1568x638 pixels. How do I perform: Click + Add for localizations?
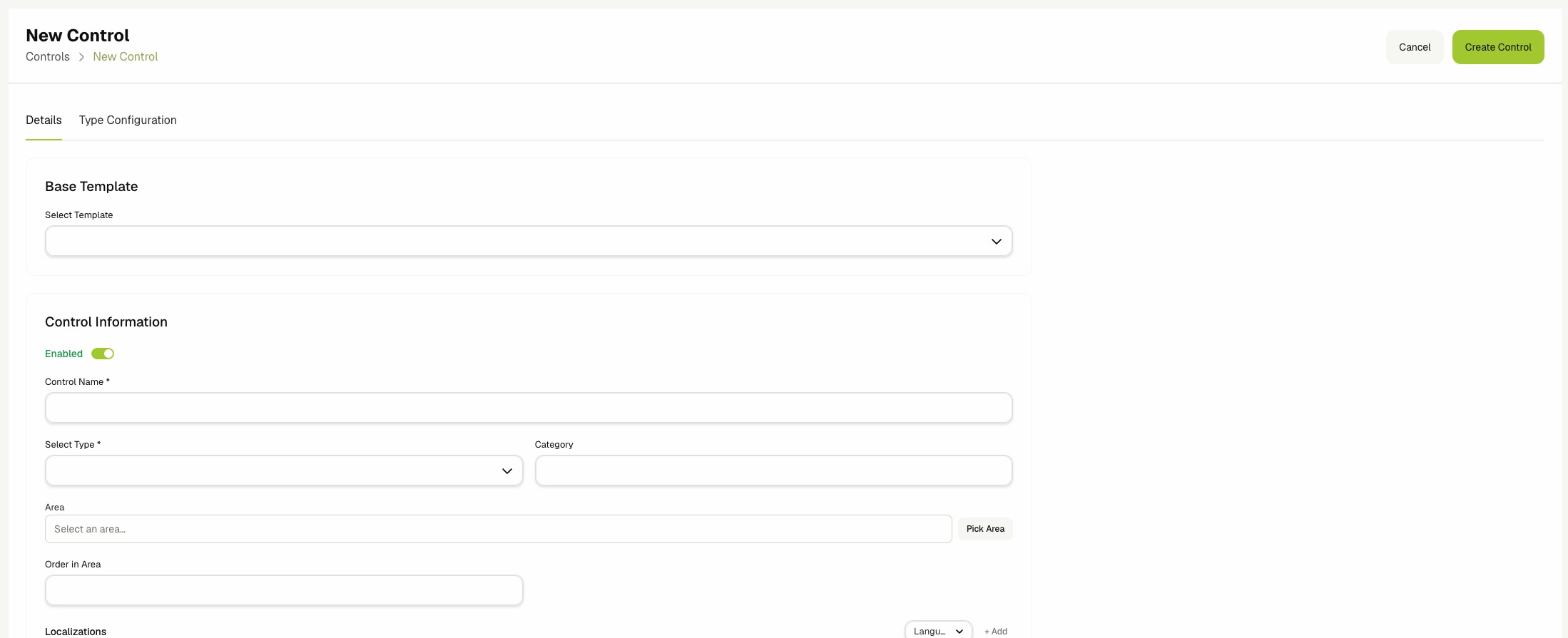[996, 631]
